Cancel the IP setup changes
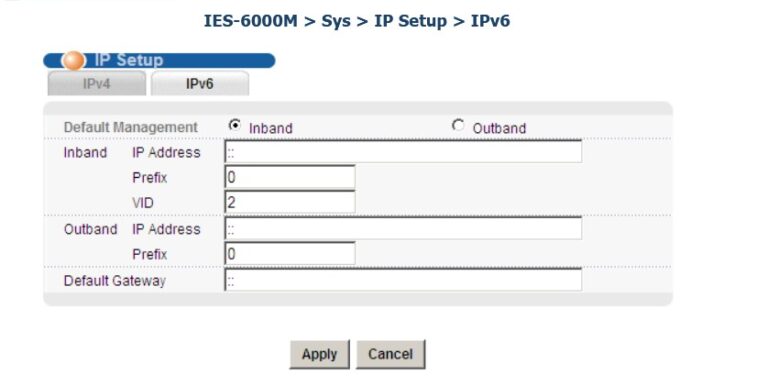This screenshot has height=386, width=768. coord(390,354)
